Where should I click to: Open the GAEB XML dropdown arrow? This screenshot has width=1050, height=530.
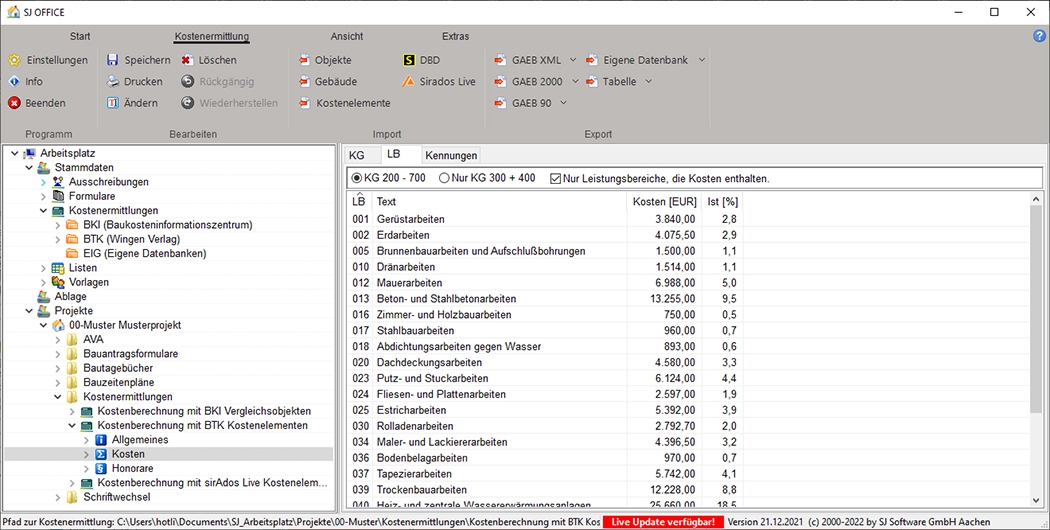pos(573,60)
